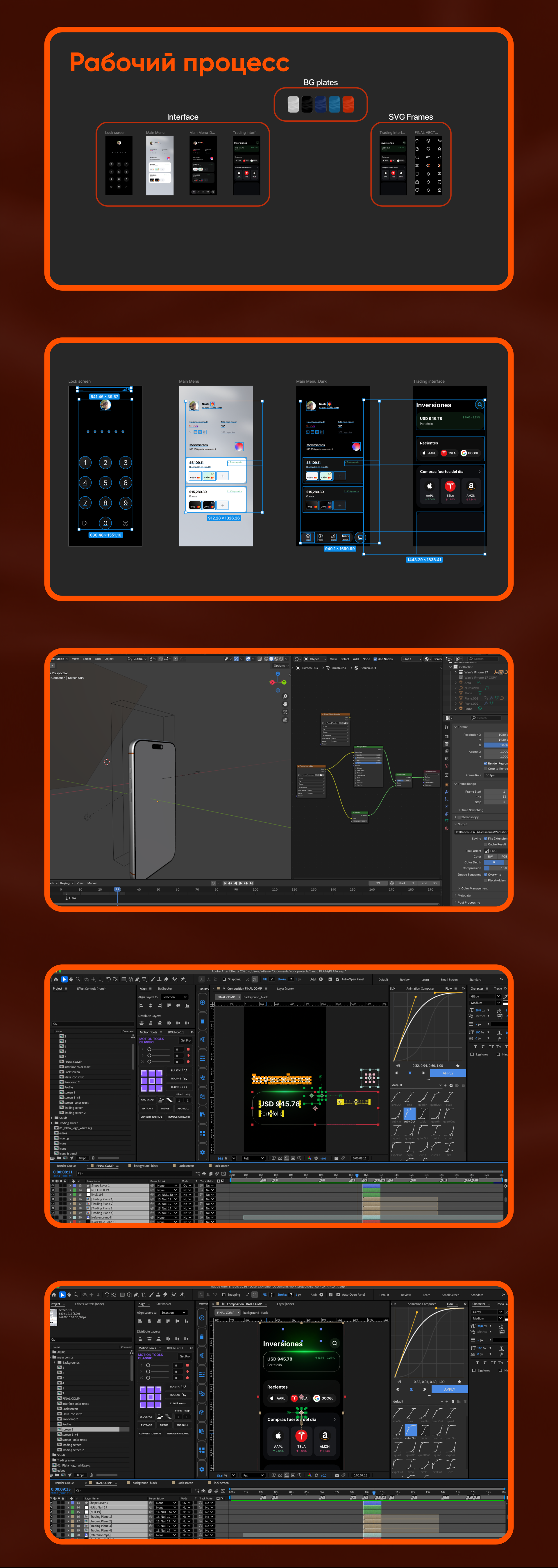Click the frame 29 playhead marker in Blender timeline
Image resolution: width=558 pixels, height=1568 pixels.
118,889
